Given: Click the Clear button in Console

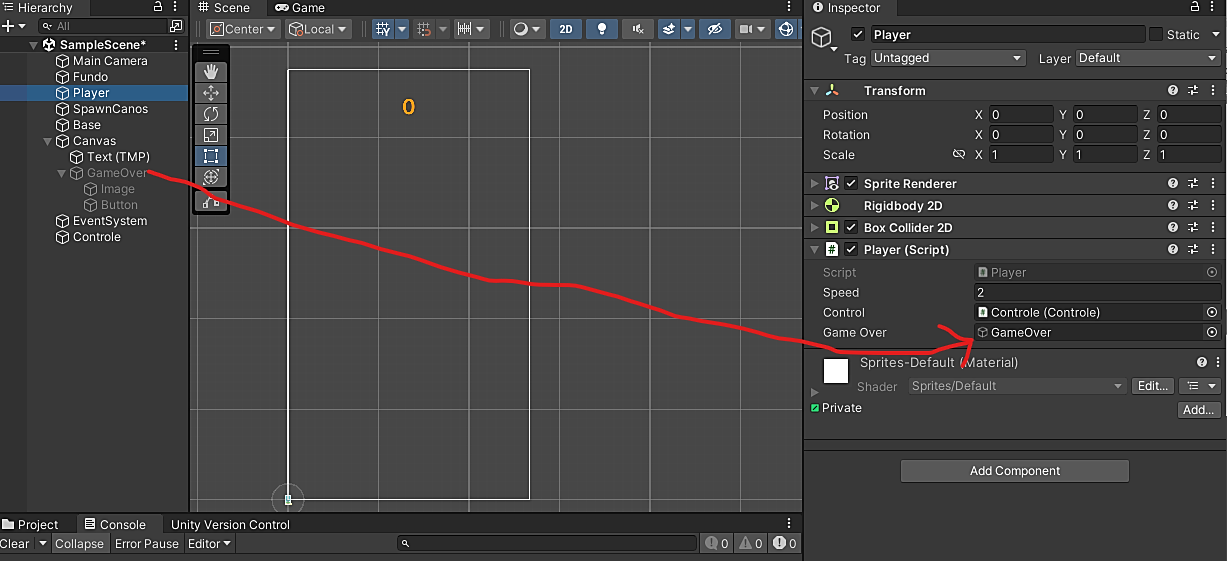Looking at the screenshot, I should tap(15, 544).
